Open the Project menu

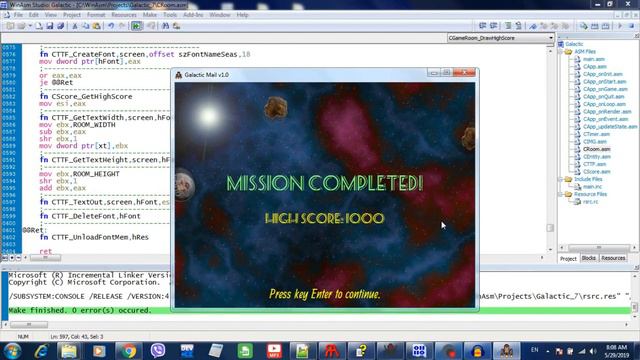point(72,15)
